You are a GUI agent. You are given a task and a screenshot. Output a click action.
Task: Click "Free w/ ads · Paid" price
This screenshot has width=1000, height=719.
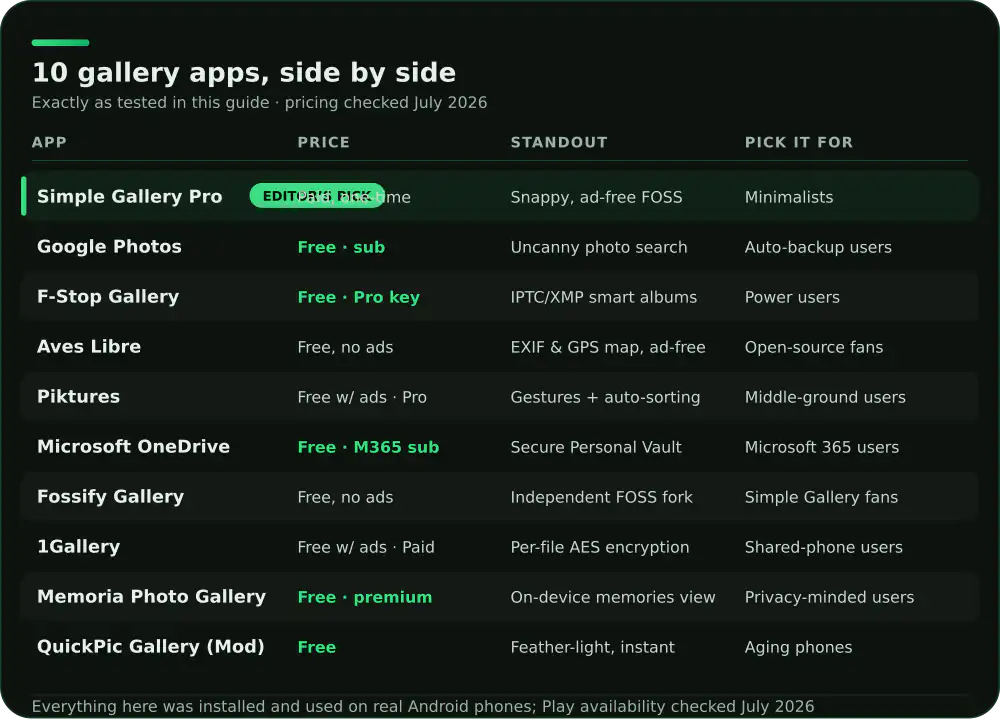pyautogui.click(x=365, y=547)
